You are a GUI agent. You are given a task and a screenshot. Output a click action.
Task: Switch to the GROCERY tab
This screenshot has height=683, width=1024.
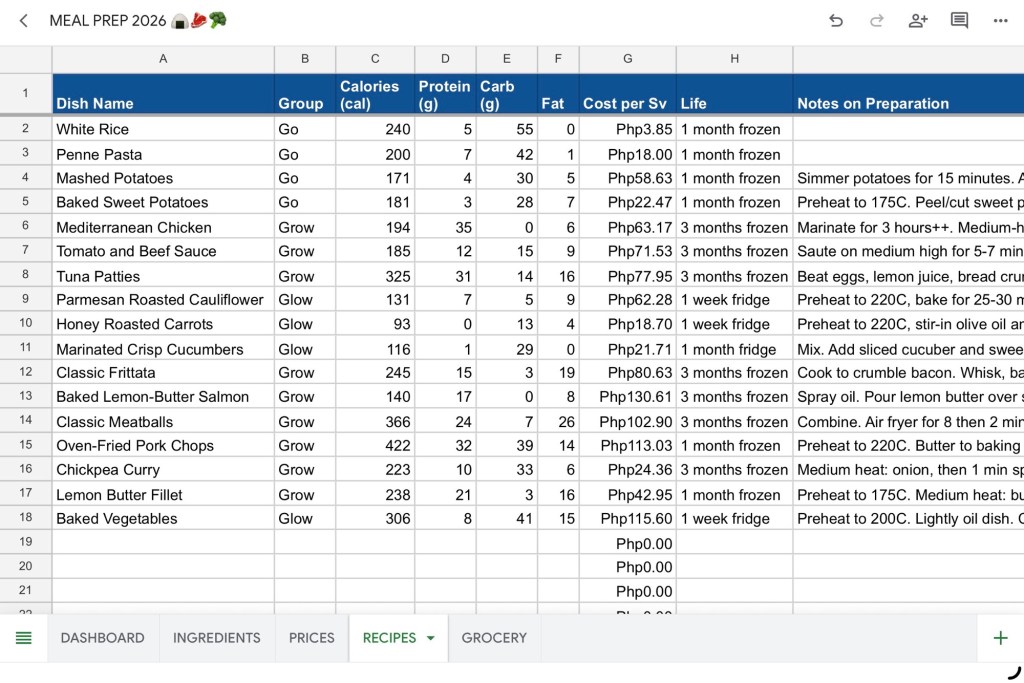(494, 638)
